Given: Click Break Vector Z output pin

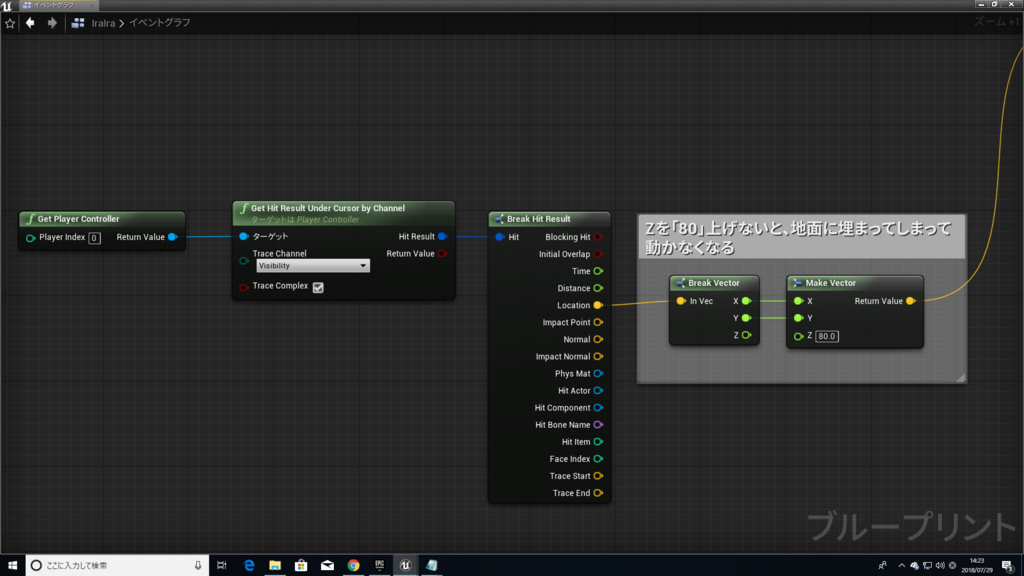Looking at the screenshot, I should (746, 335).
